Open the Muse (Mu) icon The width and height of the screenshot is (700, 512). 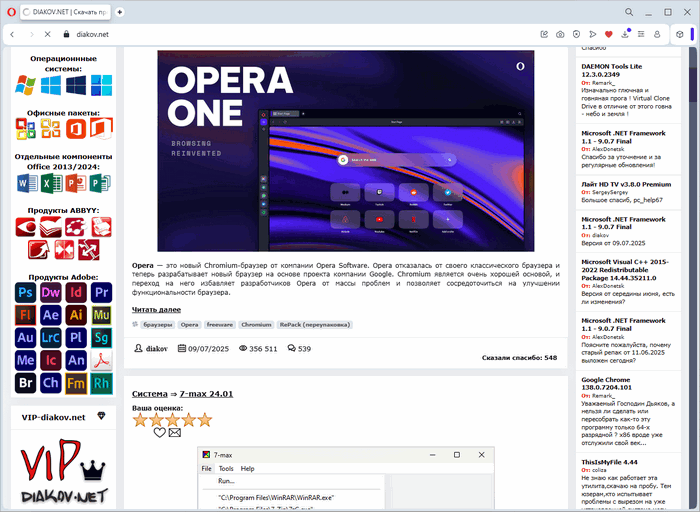tap(101, 315)
